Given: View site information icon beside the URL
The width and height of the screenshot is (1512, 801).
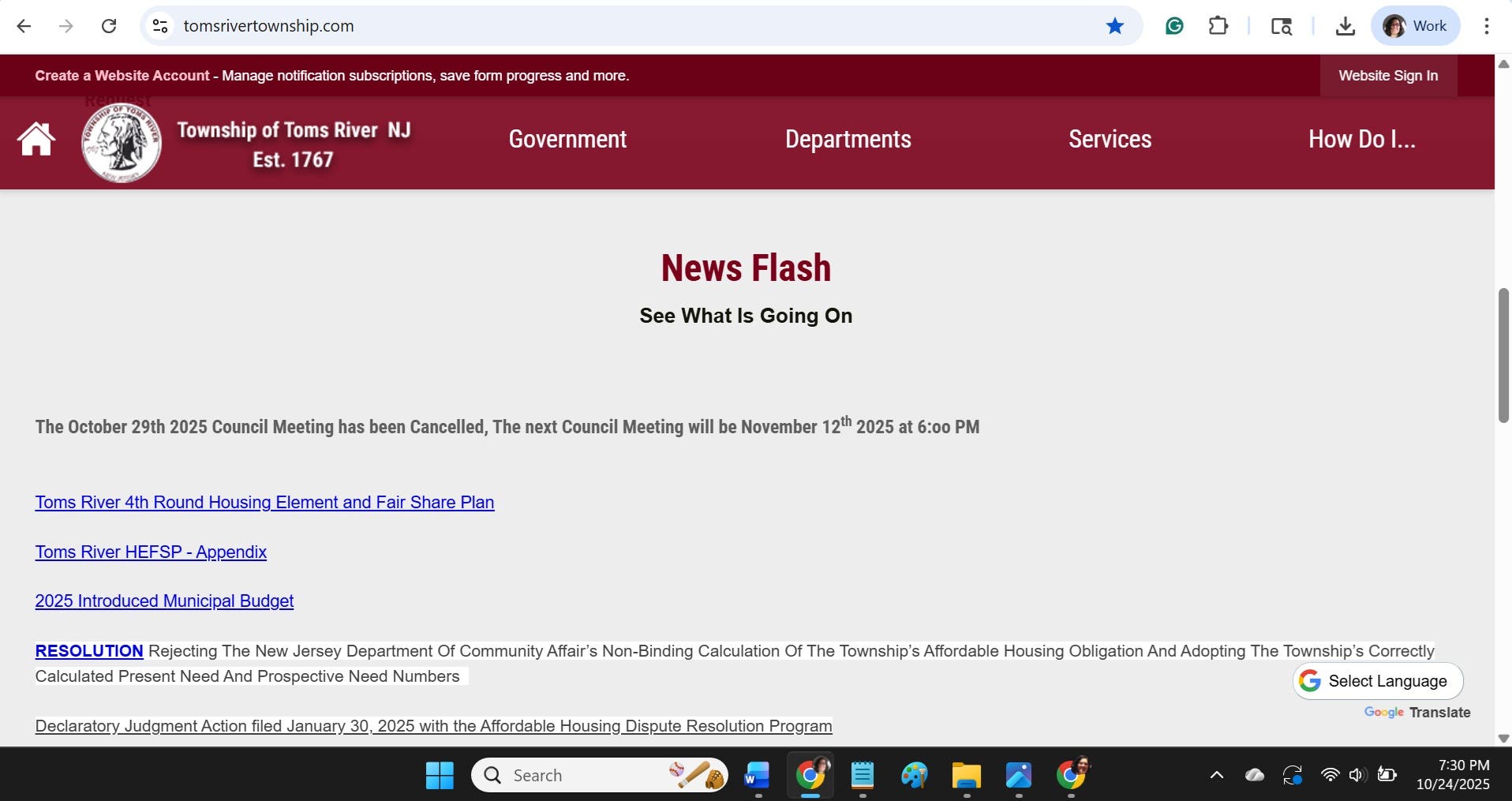Looking at the screenshot, I should [x=160, y=26].
